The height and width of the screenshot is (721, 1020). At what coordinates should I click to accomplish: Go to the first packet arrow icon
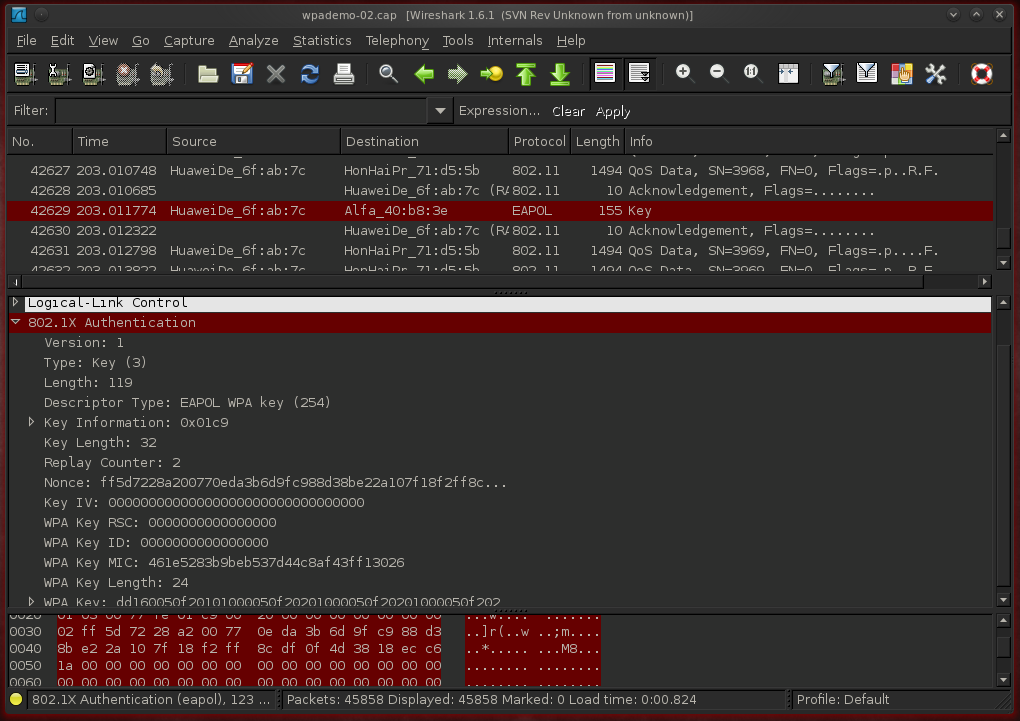pos(526,74)
